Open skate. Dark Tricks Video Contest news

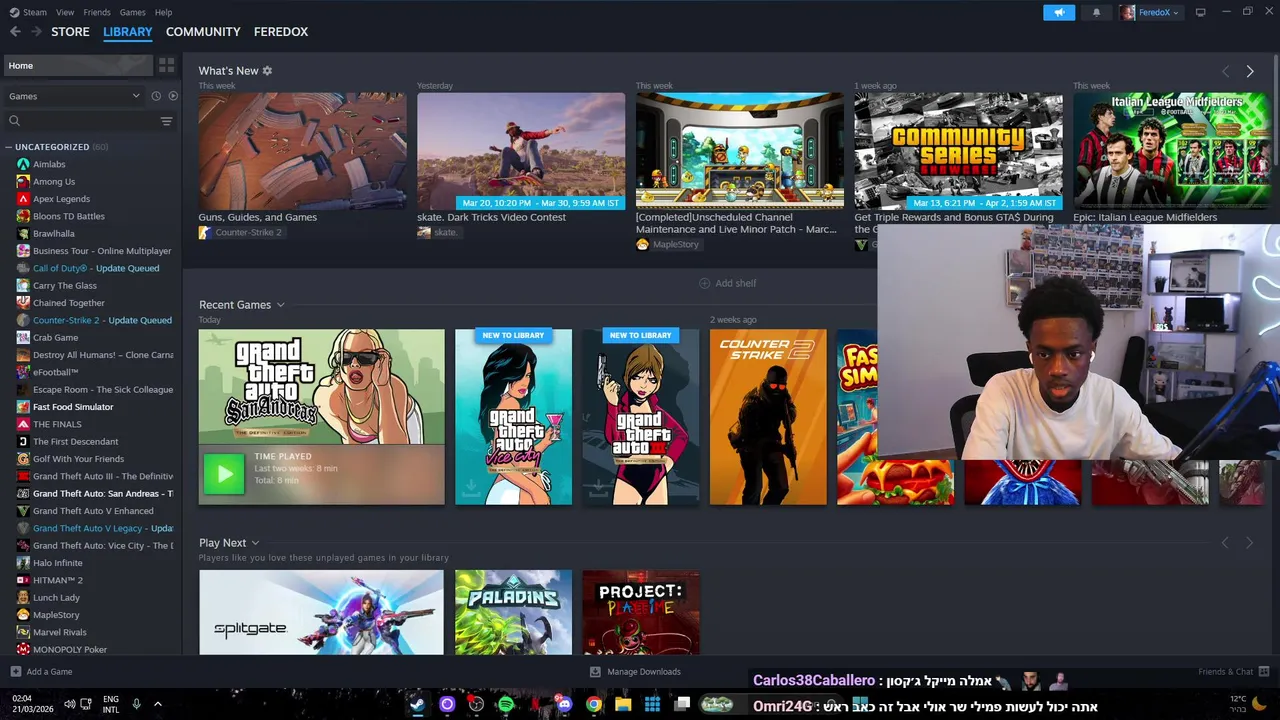[x=521, y=151]
